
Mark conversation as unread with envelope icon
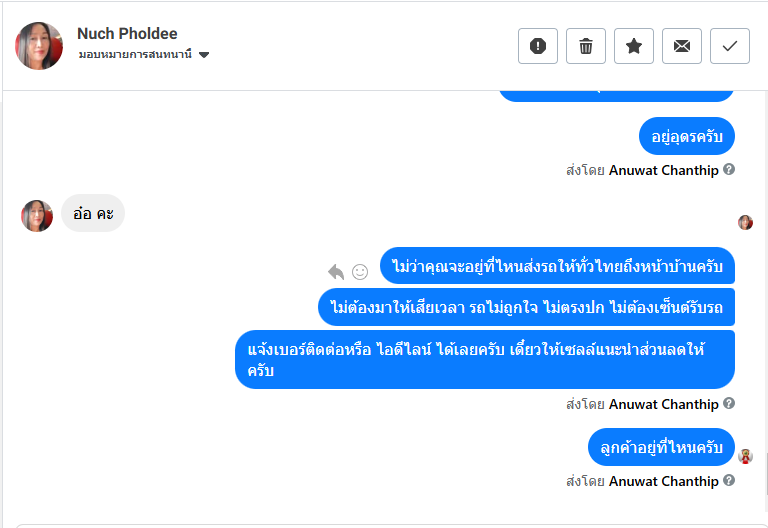[x=682, y=46]
